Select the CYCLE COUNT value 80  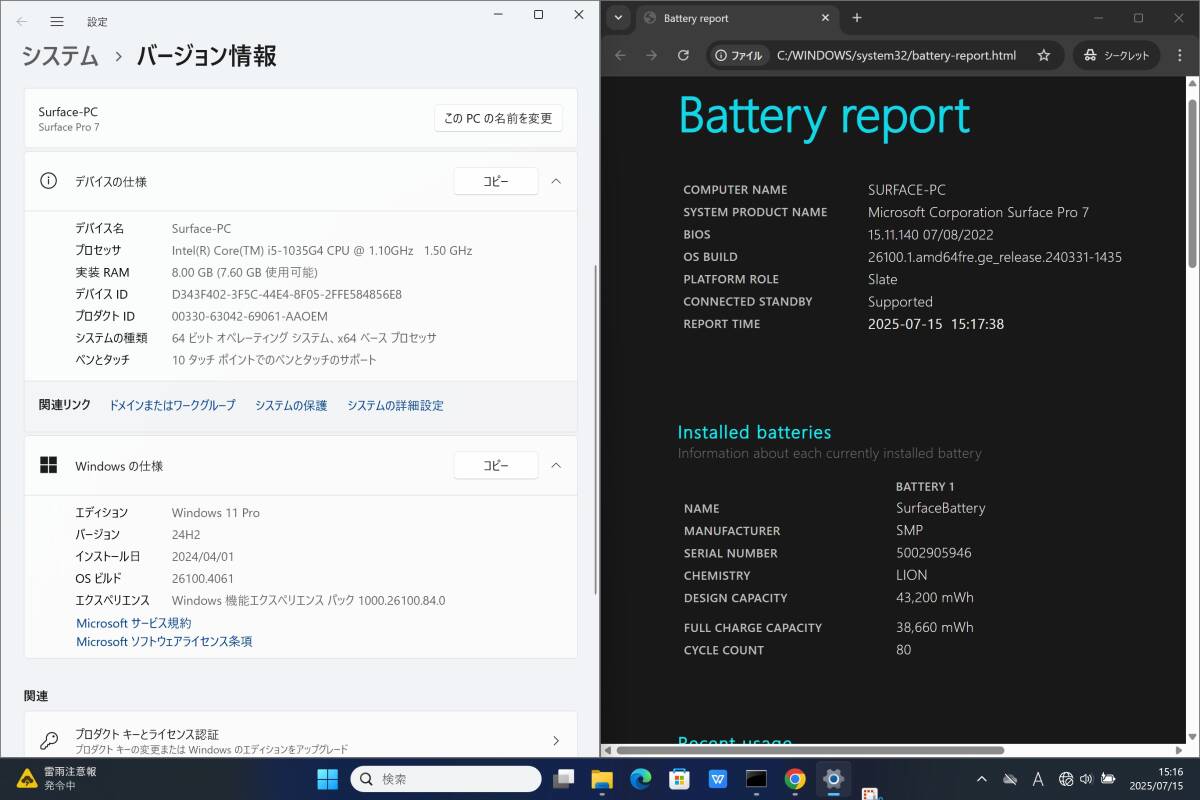coord(903,650)
